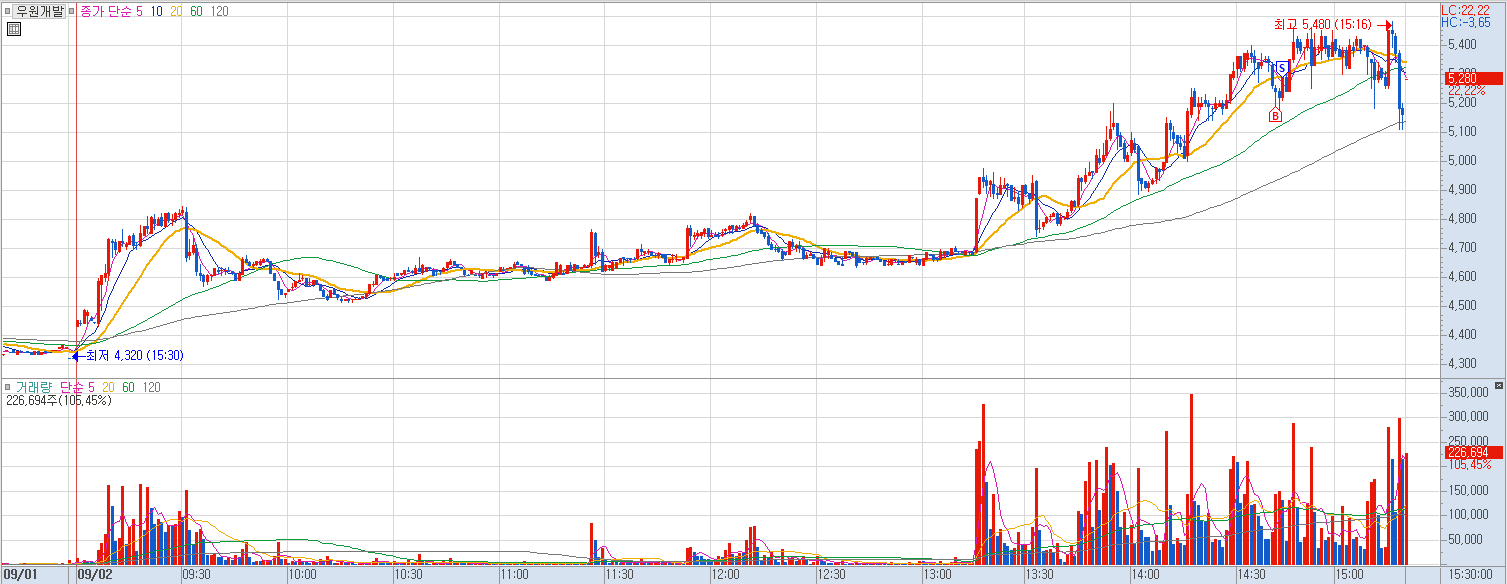
Task: Click the 14:30 time axis label
Action: [x=1252, y=575]
